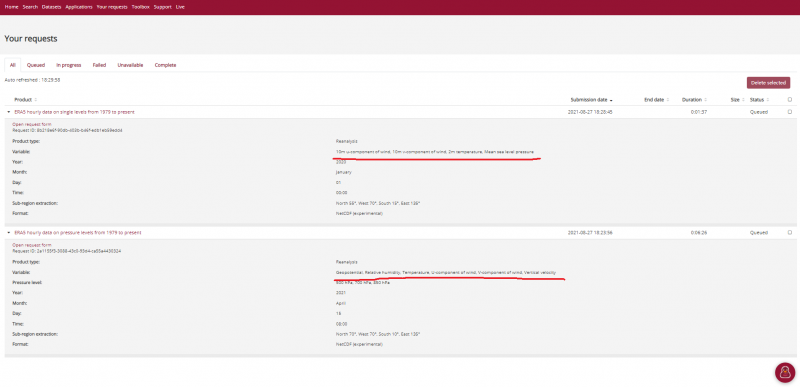Tick the select-all checkbox in table header

[x=790, y=100]
